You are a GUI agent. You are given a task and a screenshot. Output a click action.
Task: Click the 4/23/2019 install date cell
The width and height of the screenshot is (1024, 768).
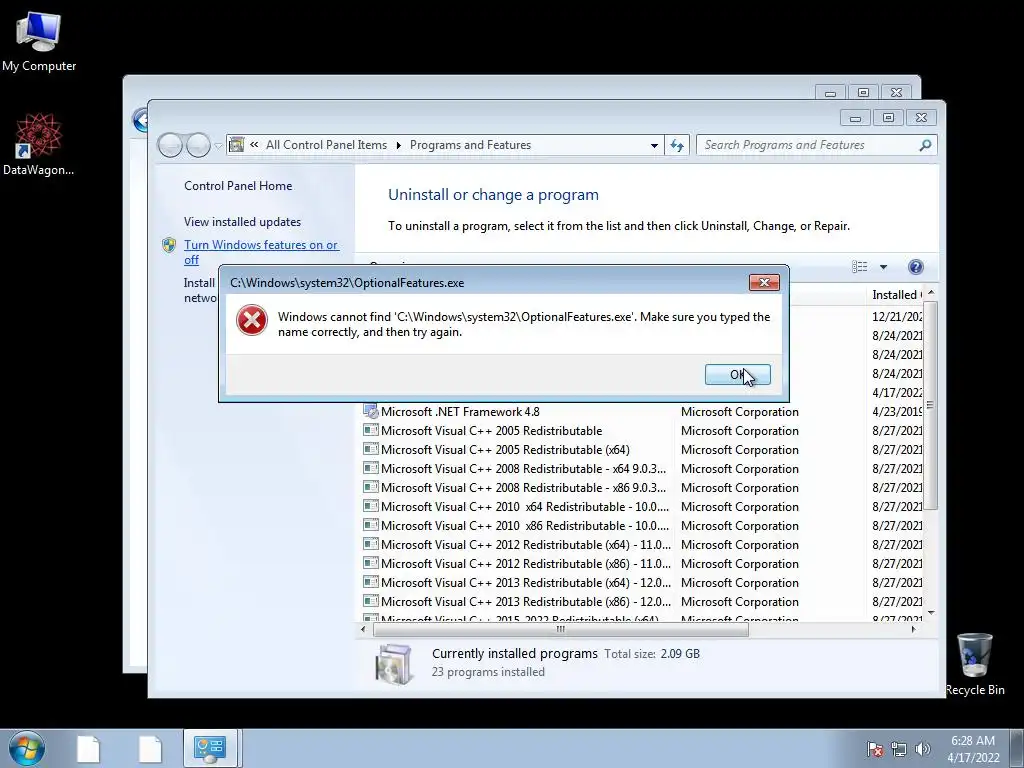[897, 411]
